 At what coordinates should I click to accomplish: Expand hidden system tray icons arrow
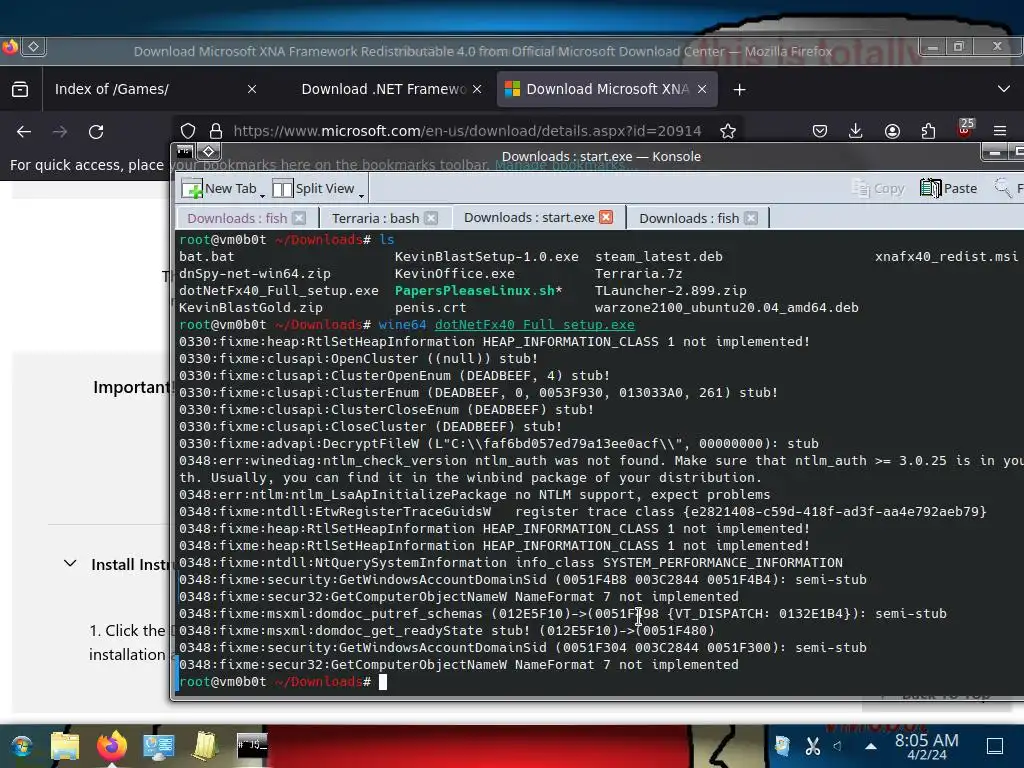pyautogui.click(x=871, y=746)
